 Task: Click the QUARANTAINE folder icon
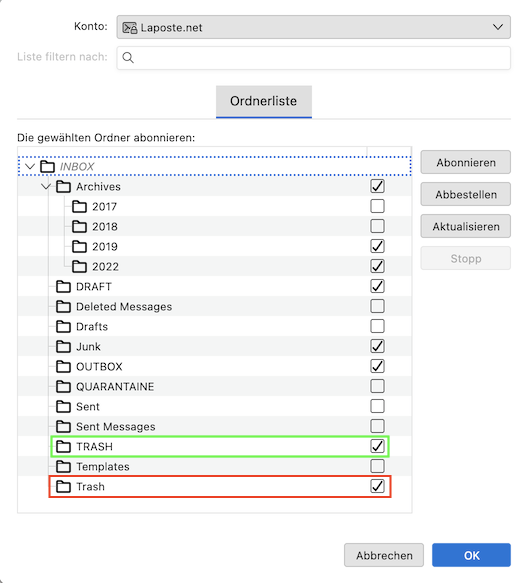pos(63,387)
